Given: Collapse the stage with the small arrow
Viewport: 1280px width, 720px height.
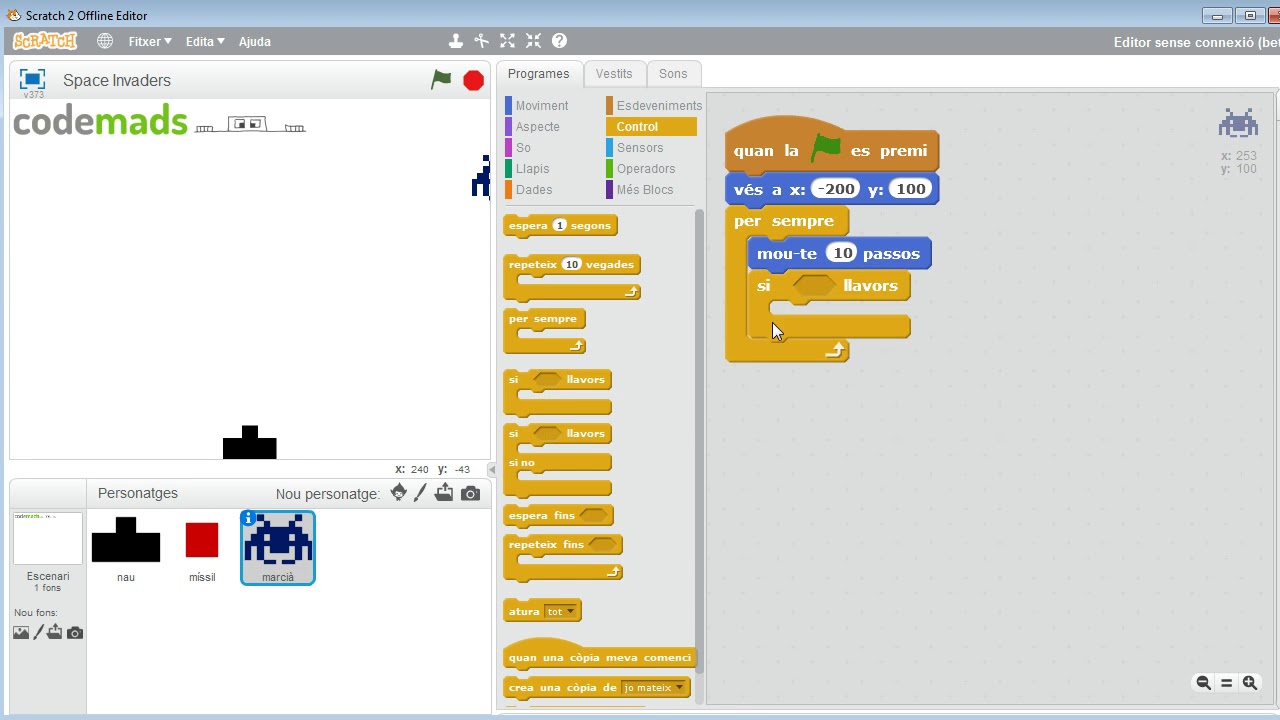Looking at the screenshot, I should (492, 469).
